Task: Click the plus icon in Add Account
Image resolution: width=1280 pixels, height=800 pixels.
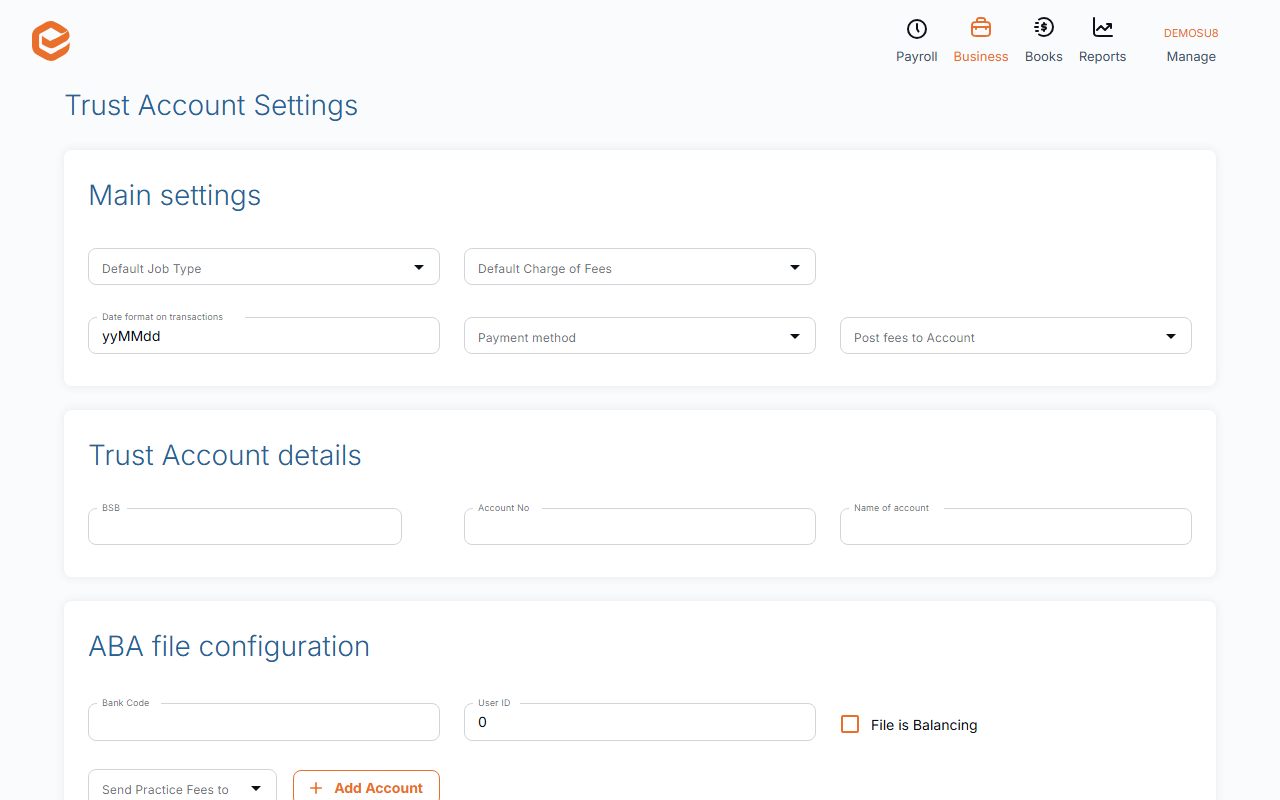Action: coord(316,788)
